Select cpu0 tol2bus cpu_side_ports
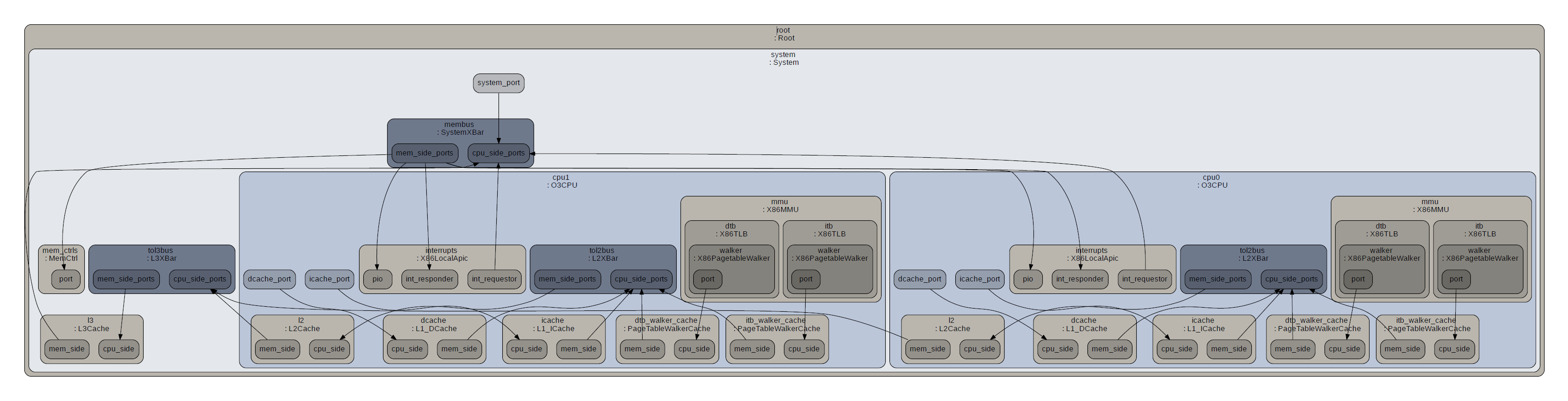Image resolution: width=1568 pixels, height=401 pixels. tap(1291, 280)
